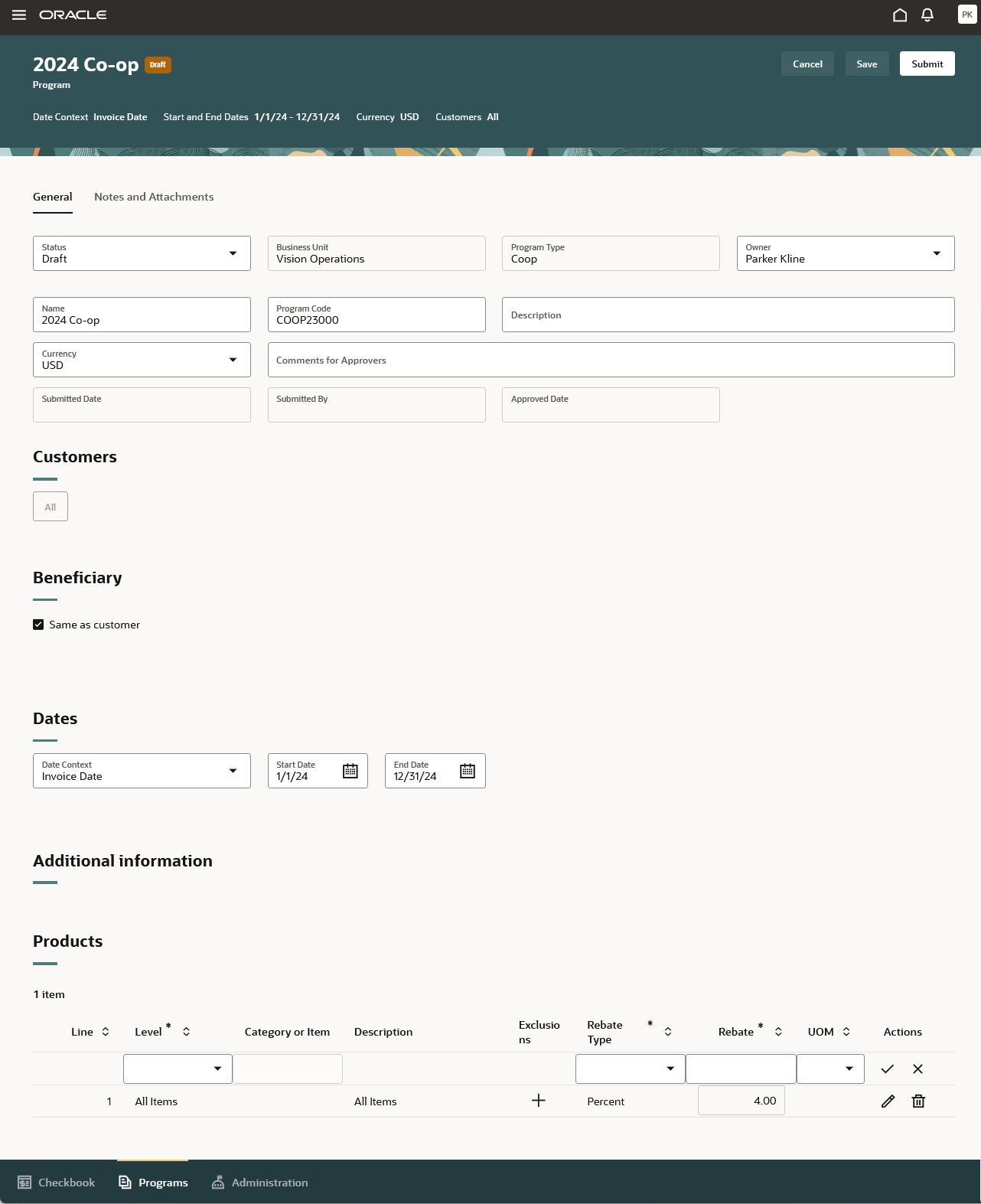Sort by the Level column

(x=186, y=1032)
